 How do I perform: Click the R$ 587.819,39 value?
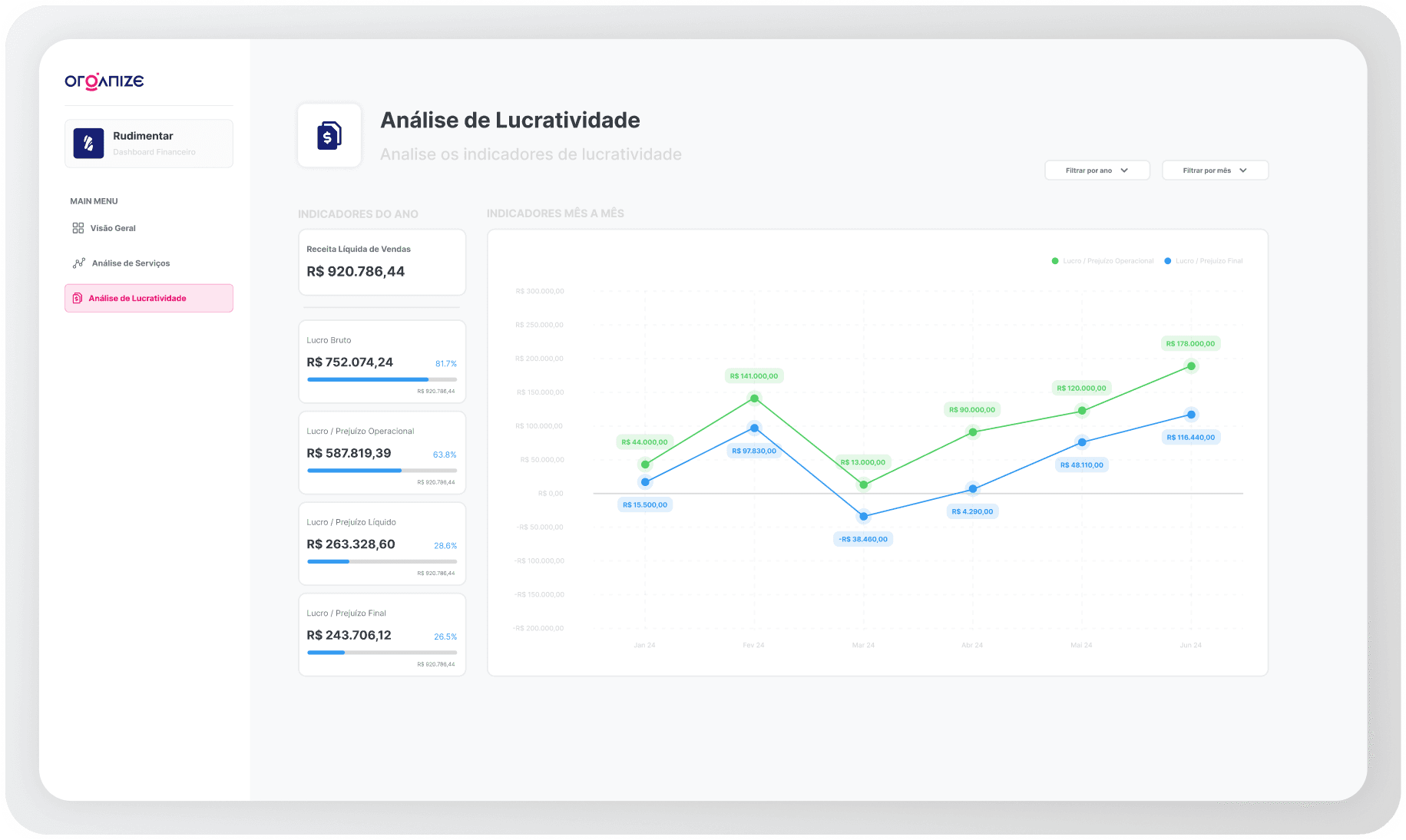[x=349, y=453]
